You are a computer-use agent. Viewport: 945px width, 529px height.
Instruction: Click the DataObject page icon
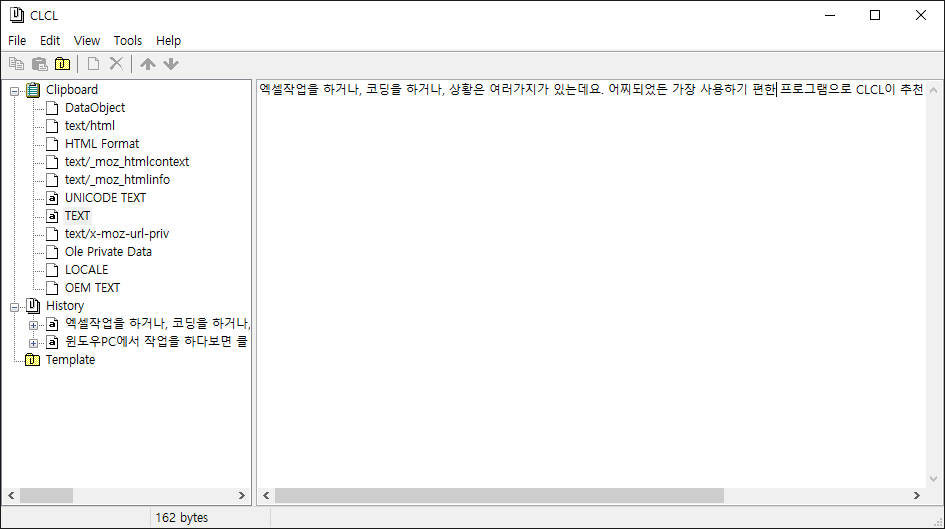52,108
